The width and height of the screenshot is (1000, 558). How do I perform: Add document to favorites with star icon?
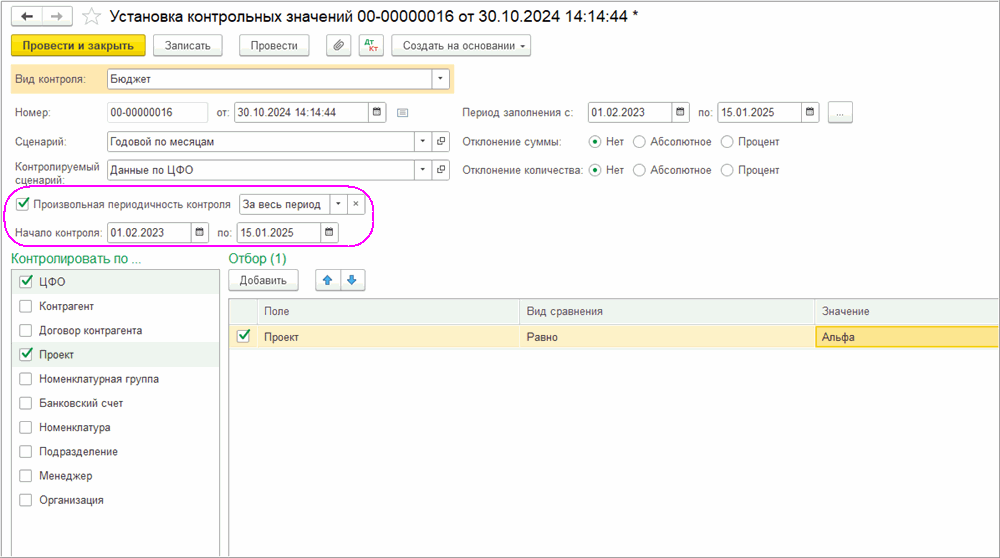coord(91,17)
